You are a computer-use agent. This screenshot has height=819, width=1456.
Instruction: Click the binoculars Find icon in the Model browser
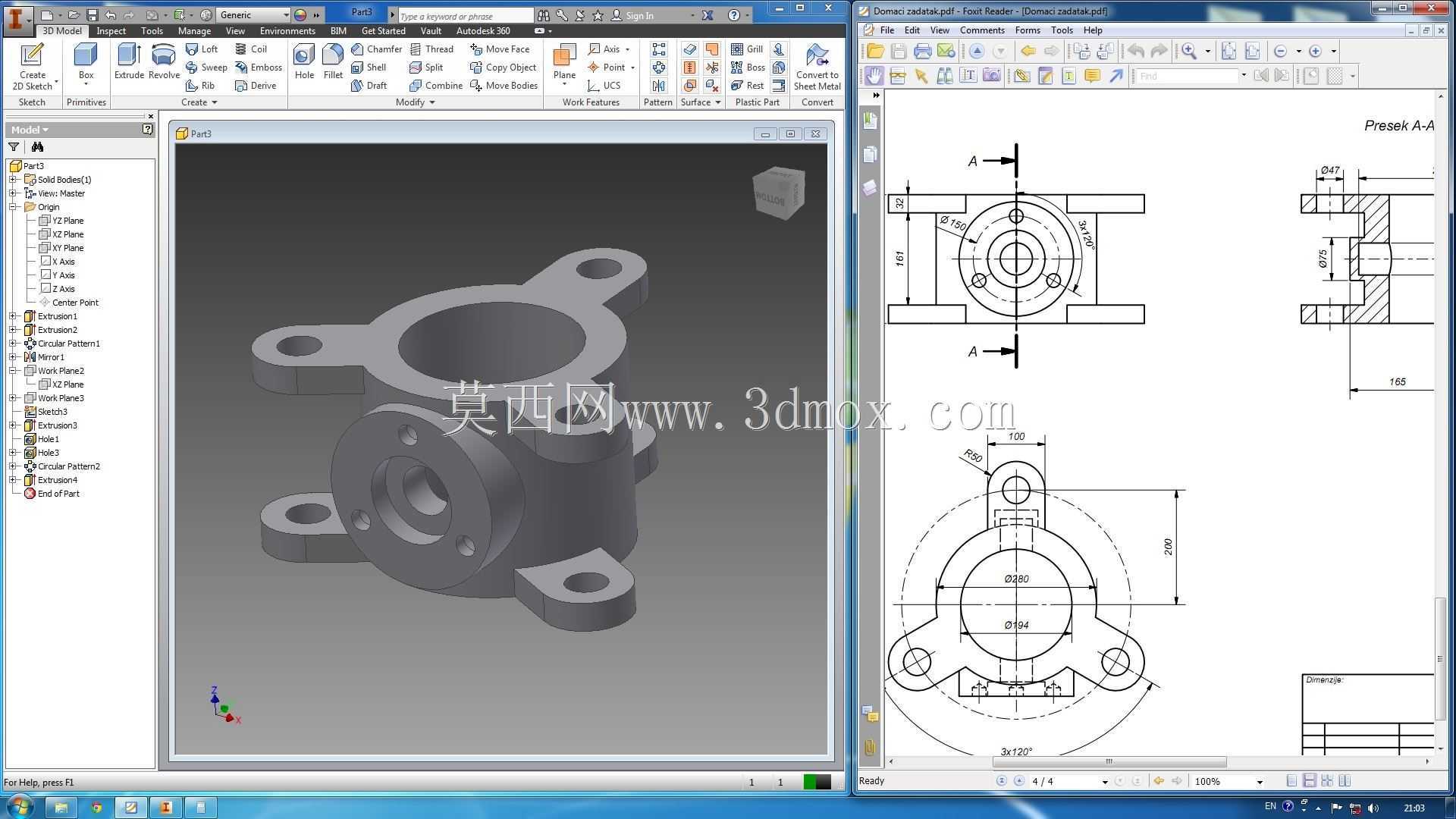tap(37, 147)
